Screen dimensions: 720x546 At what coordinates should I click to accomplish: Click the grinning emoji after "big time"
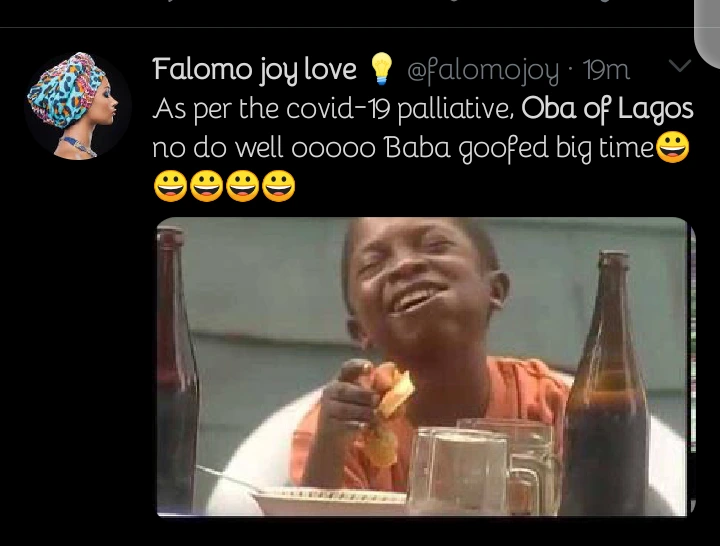[673, 149]
